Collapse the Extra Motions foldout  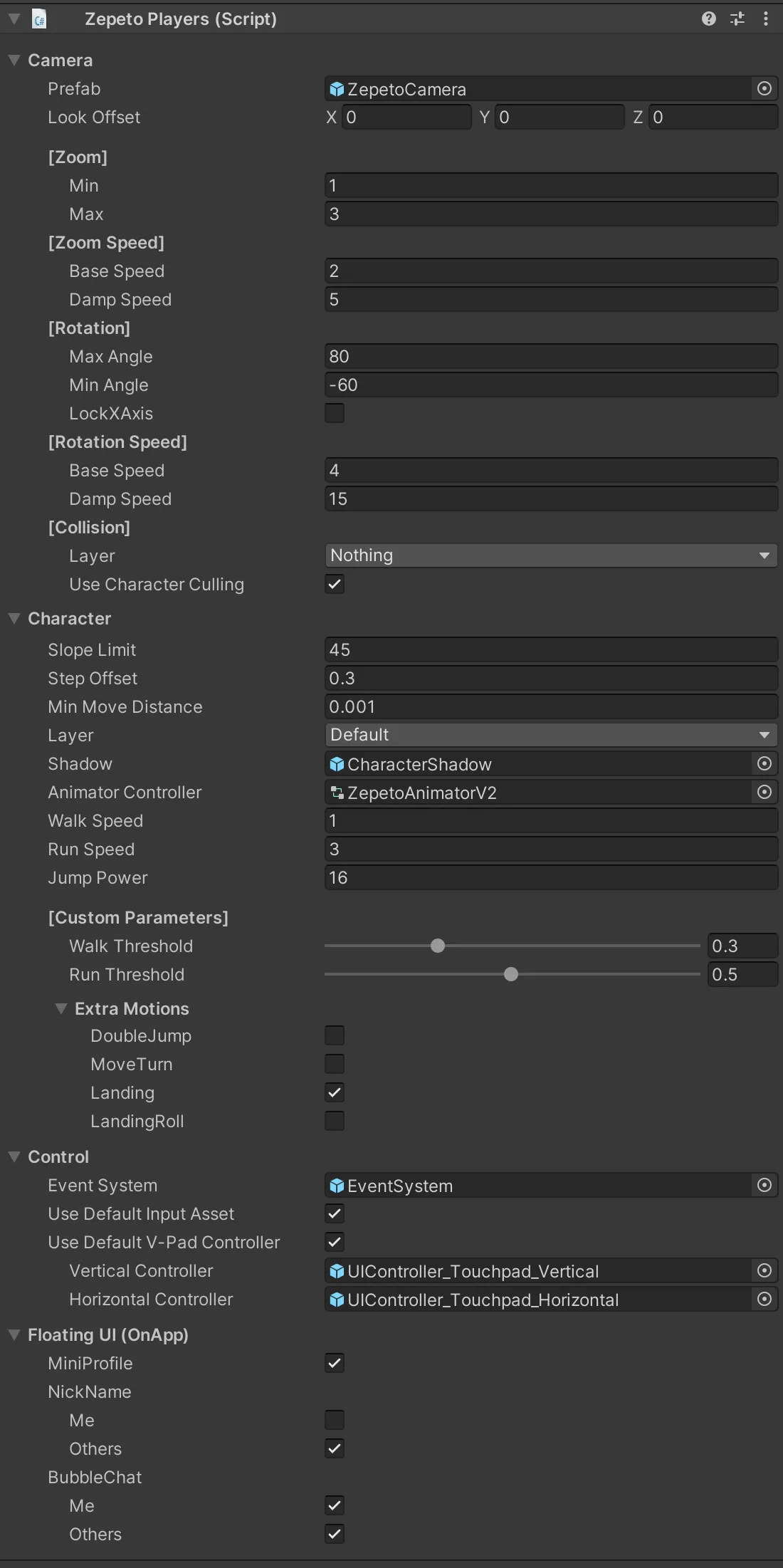click(61, 1009)
